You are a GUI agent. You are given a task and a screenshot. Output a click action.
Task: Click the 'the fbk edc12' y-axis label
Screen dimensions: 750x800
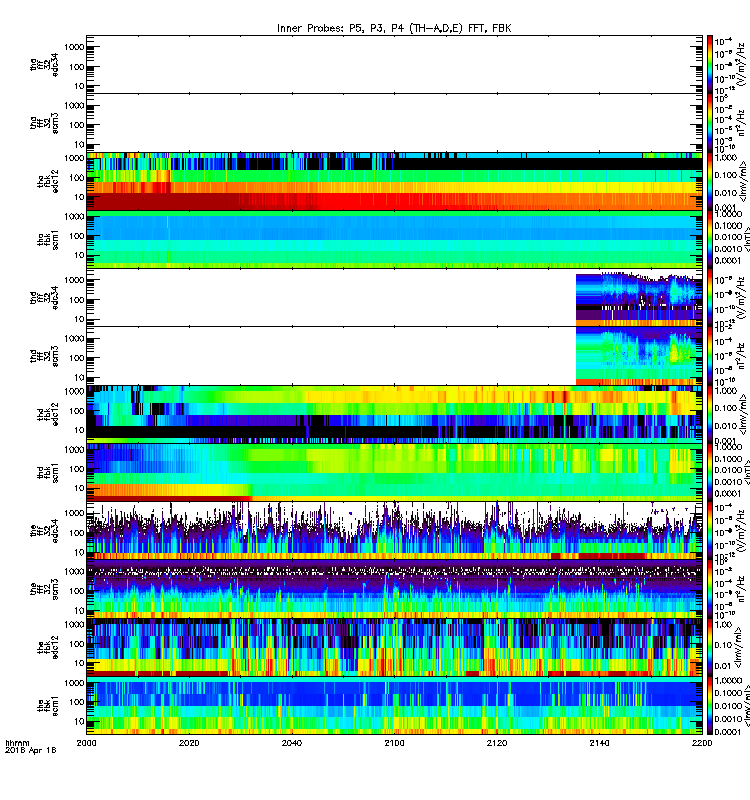pyautogui.click(x=48, y=647)
